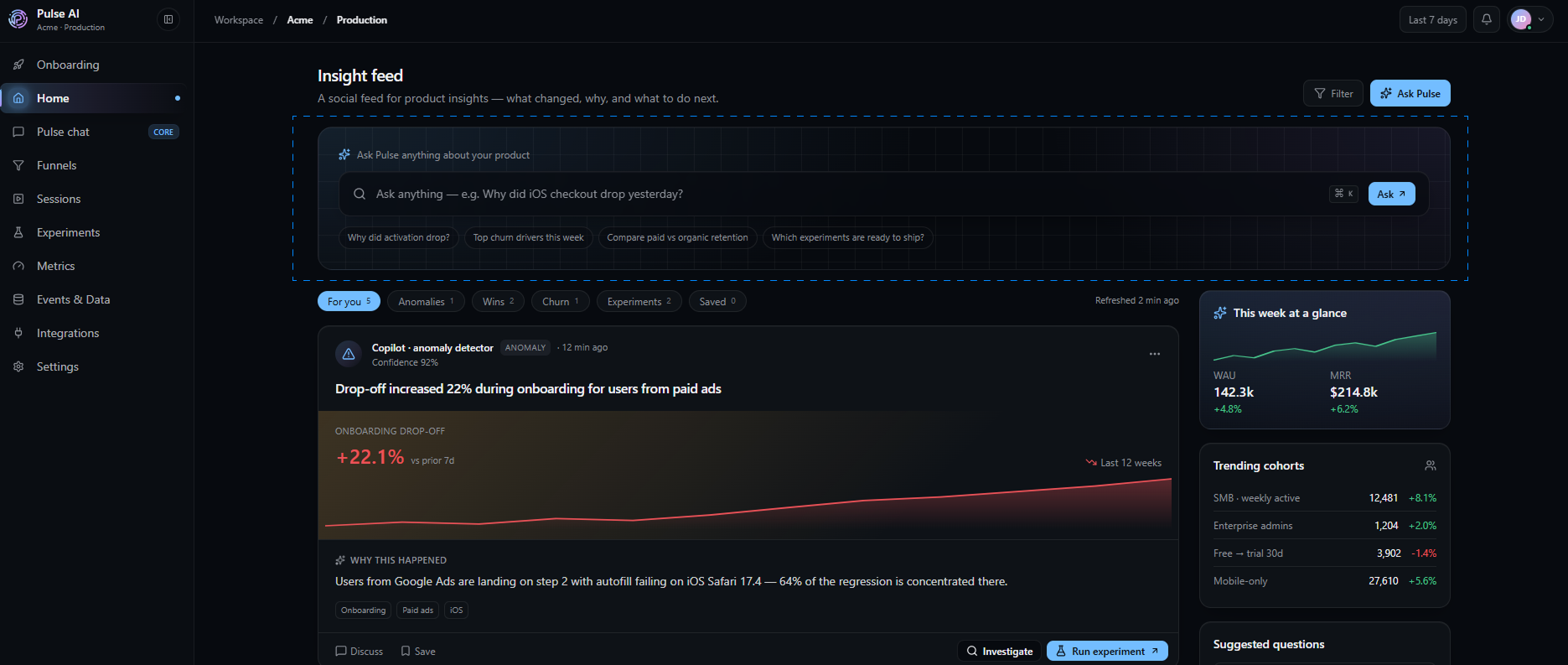Click the search magnifier in ask box
Image resolution: width=1568 pixels, height=665 pixels.
click(360, 194)
